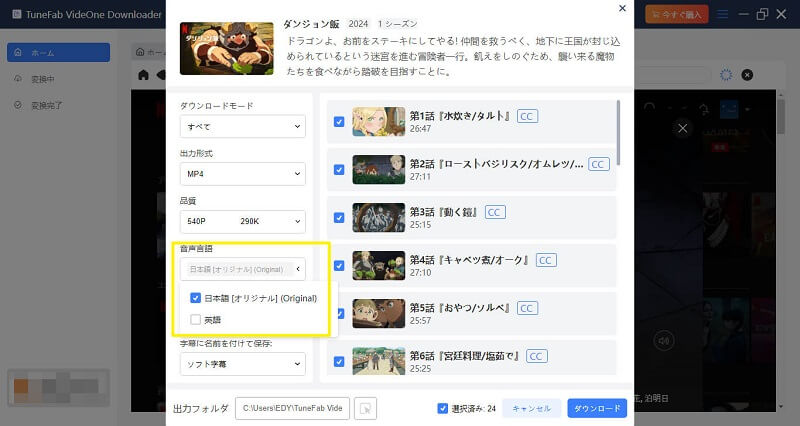Click the 出力フォルダ path field
The image size is (800, 426).
[292, 408]
